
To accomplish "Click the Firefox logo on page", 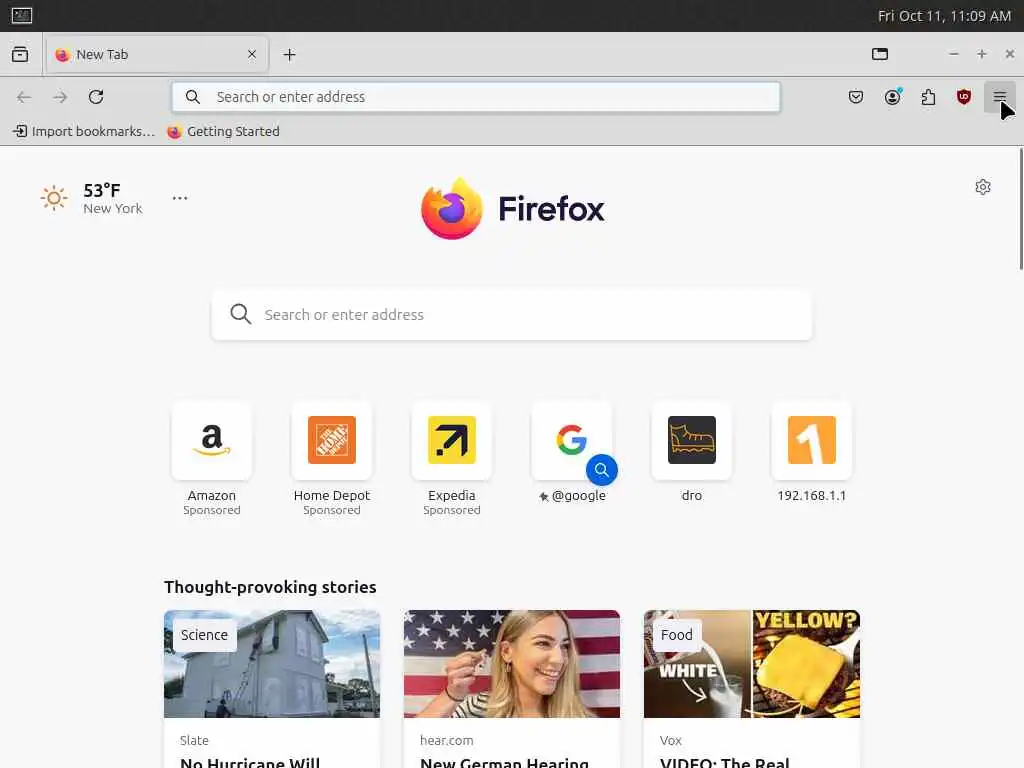I will click(513, 209).
